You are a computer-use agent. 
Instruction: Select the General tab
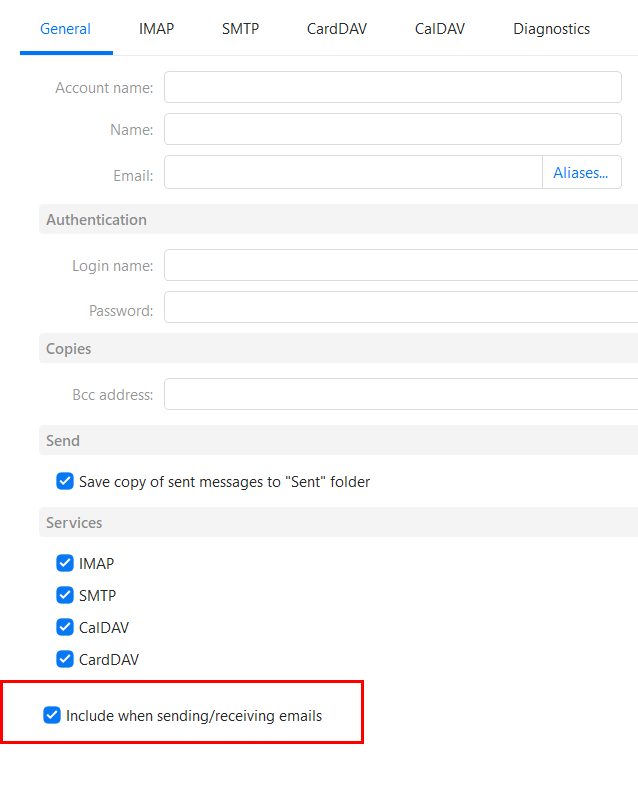point(65,29)
